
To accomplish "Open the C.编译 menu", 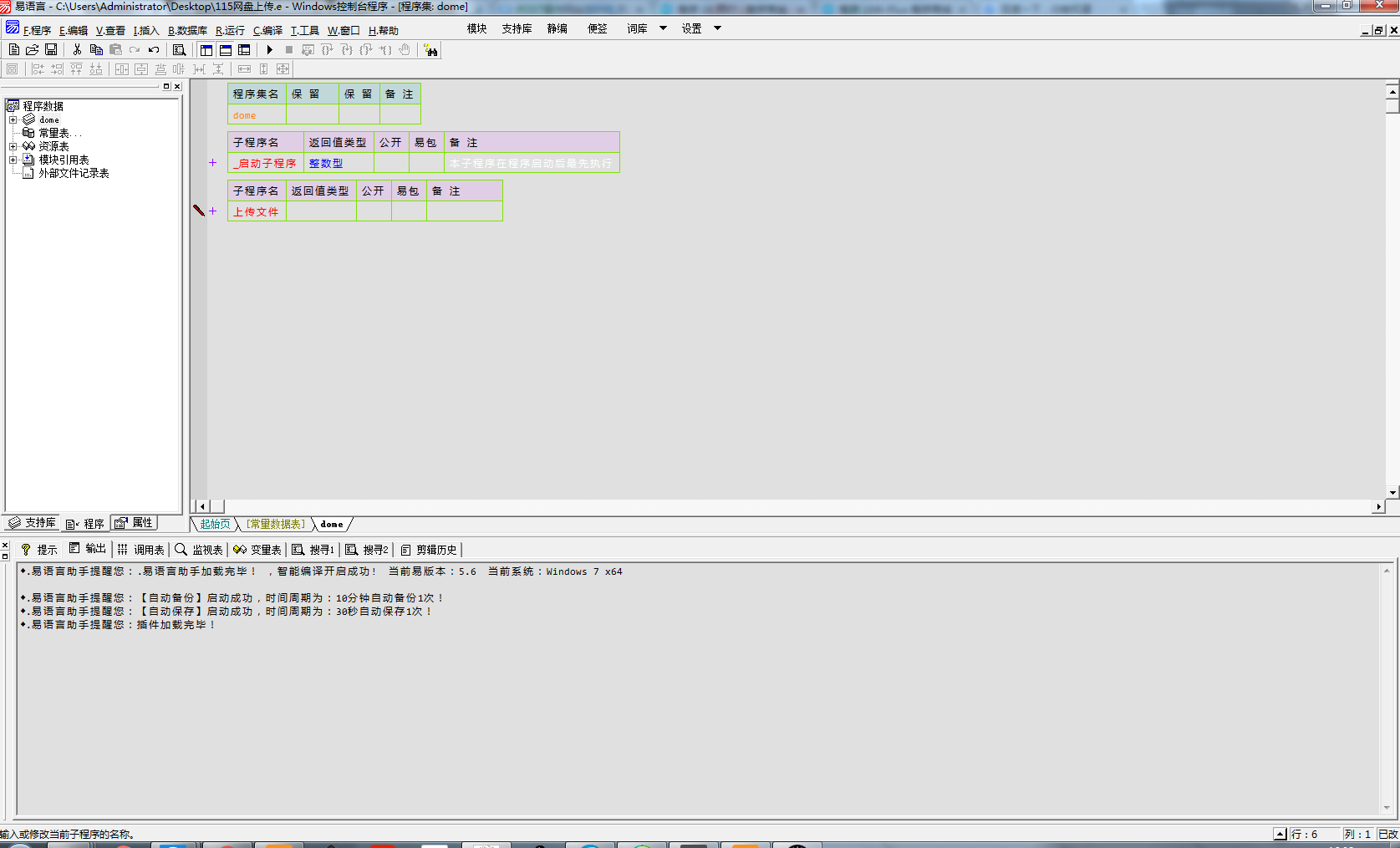I will [x=267, y=30].
